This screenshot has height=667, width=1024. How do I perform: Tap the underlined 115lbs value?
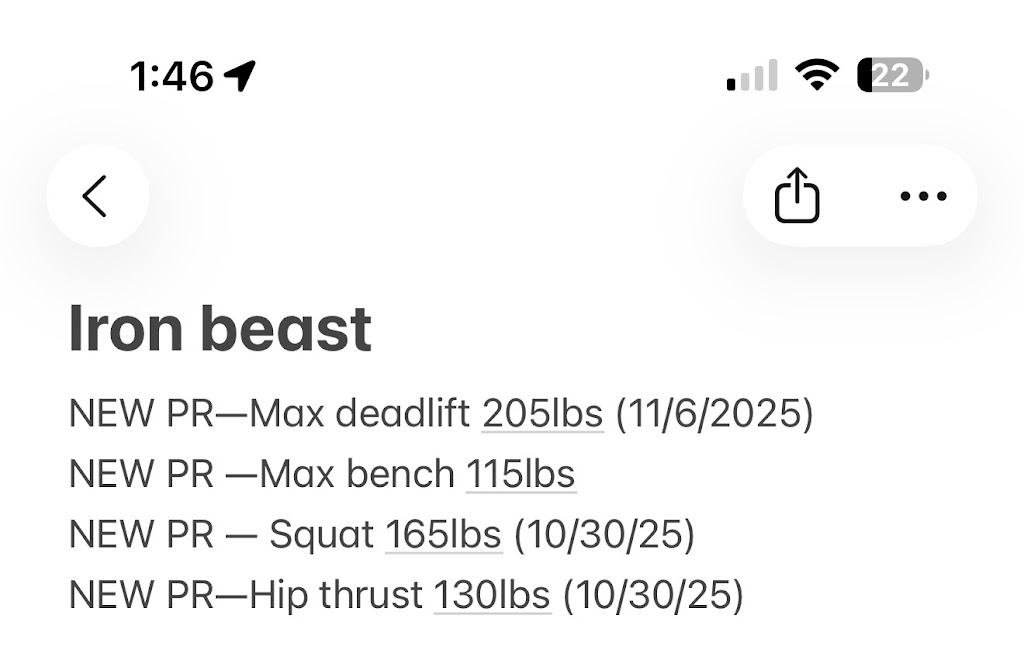point(520,474)
